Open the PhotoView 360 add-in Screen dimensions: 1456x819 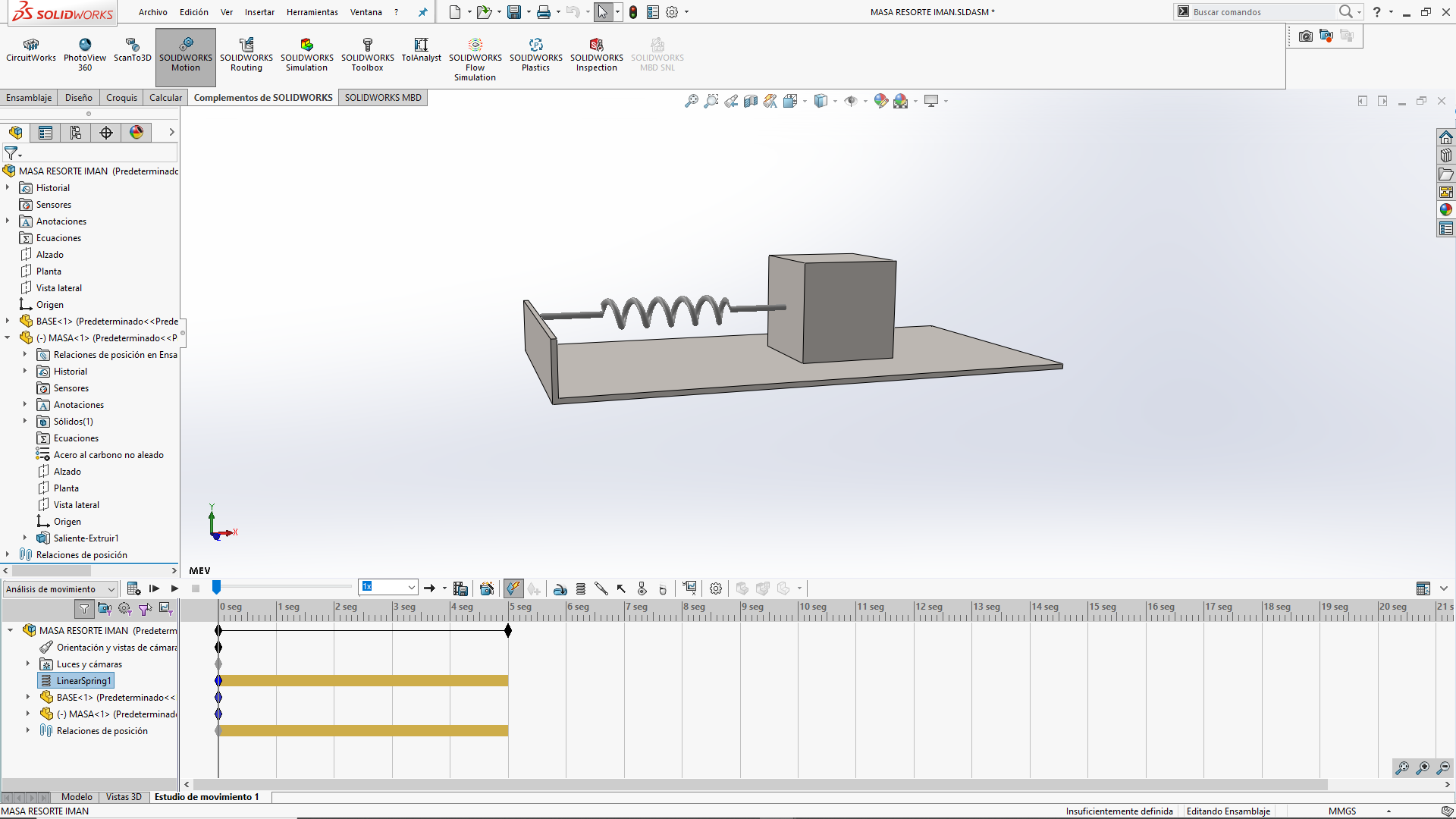(85, 55)
